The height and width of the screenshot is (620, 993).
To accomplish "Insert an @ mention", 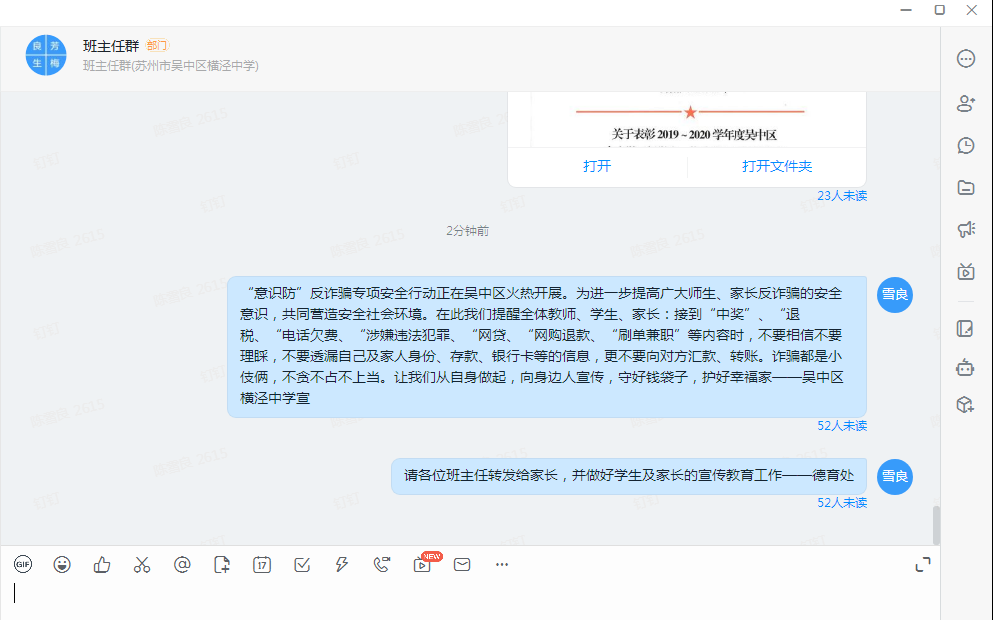I will click(182, 564).
